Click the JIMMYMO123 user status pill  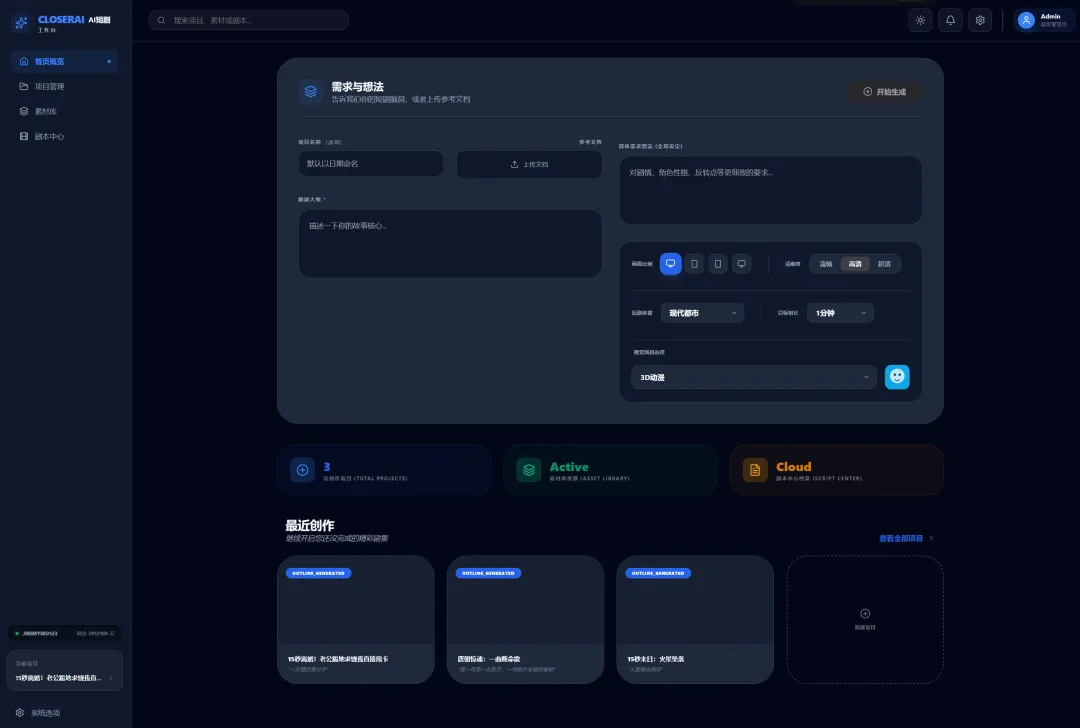point(65,633)
